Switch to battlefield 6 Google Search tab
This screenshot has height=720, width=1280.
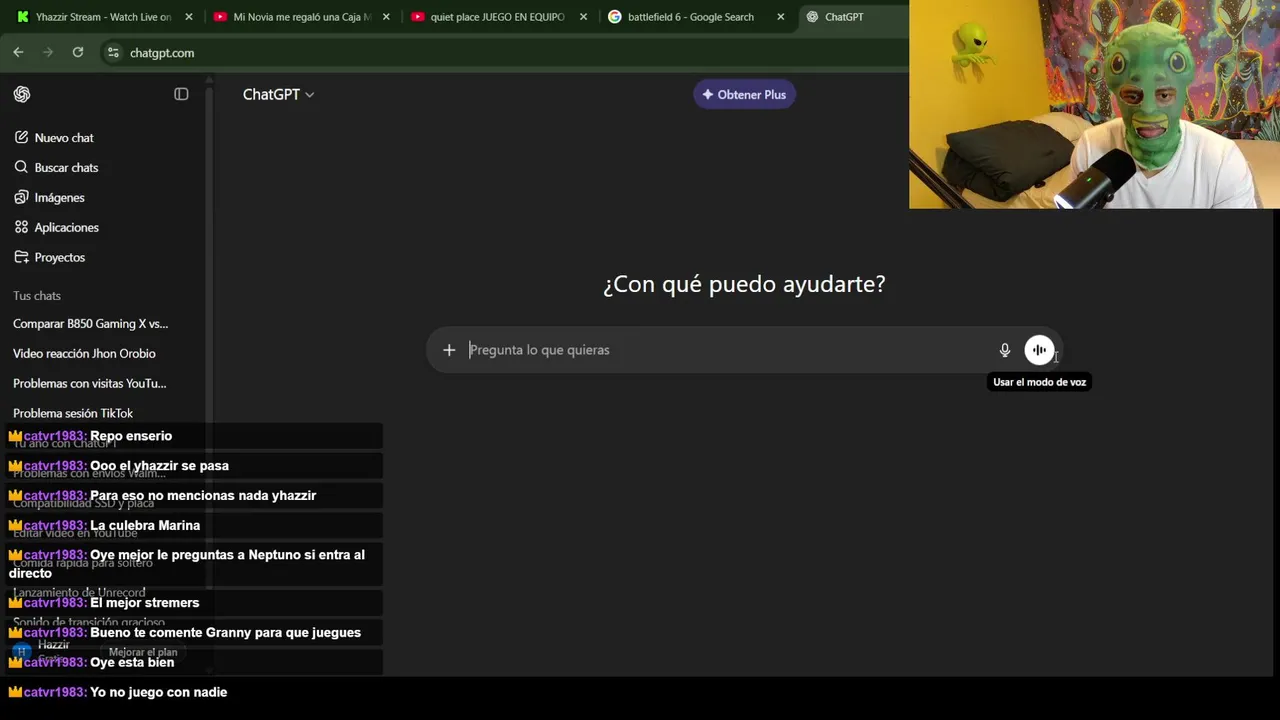pos(697,17)
